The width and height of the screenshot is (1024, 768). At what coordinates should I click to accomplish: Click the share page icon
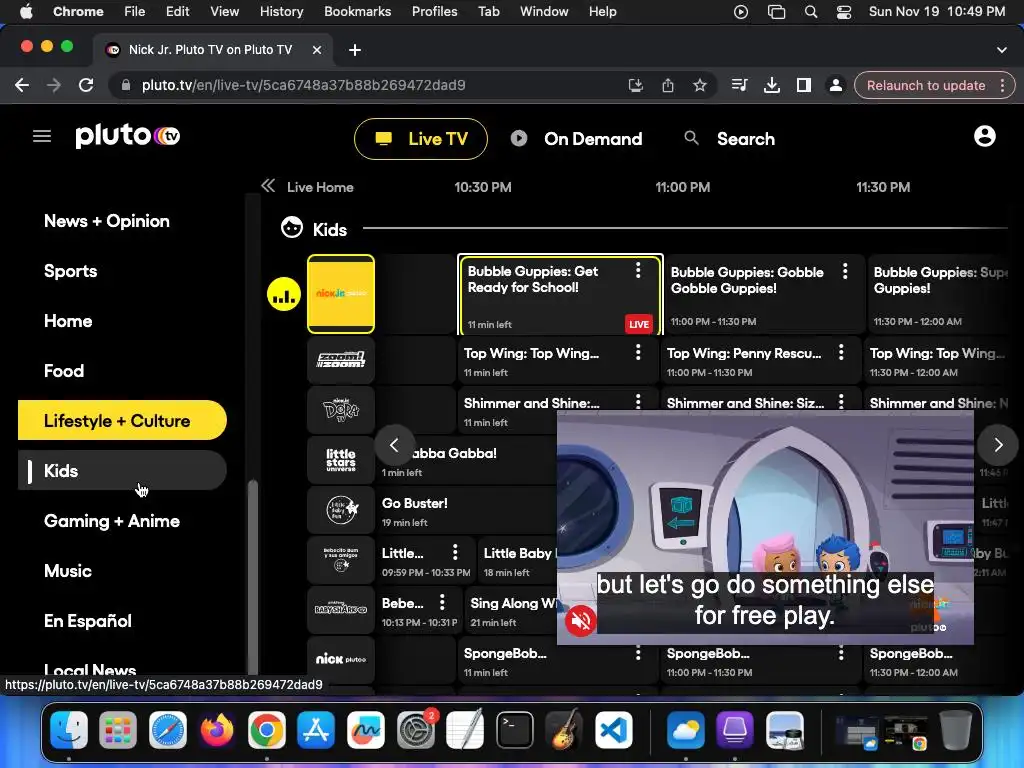click(667, 85)
